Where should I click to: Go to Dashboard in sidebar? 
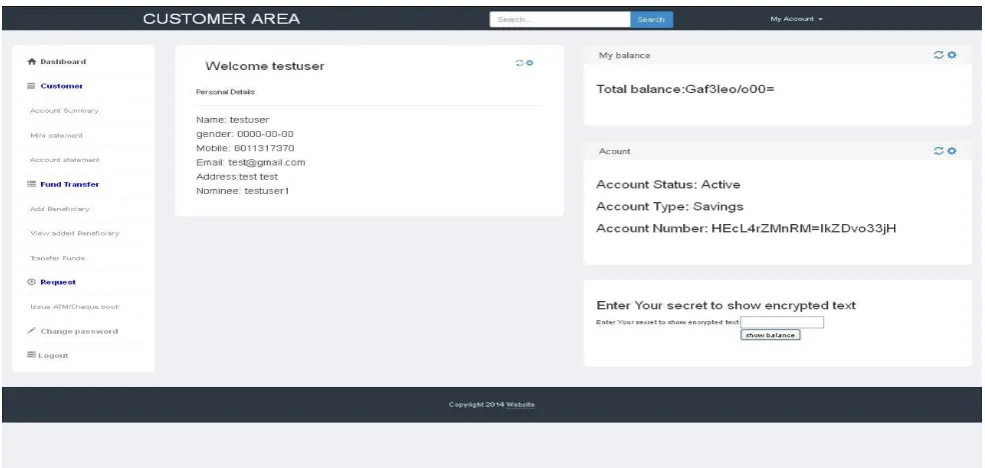pos(63,62)
